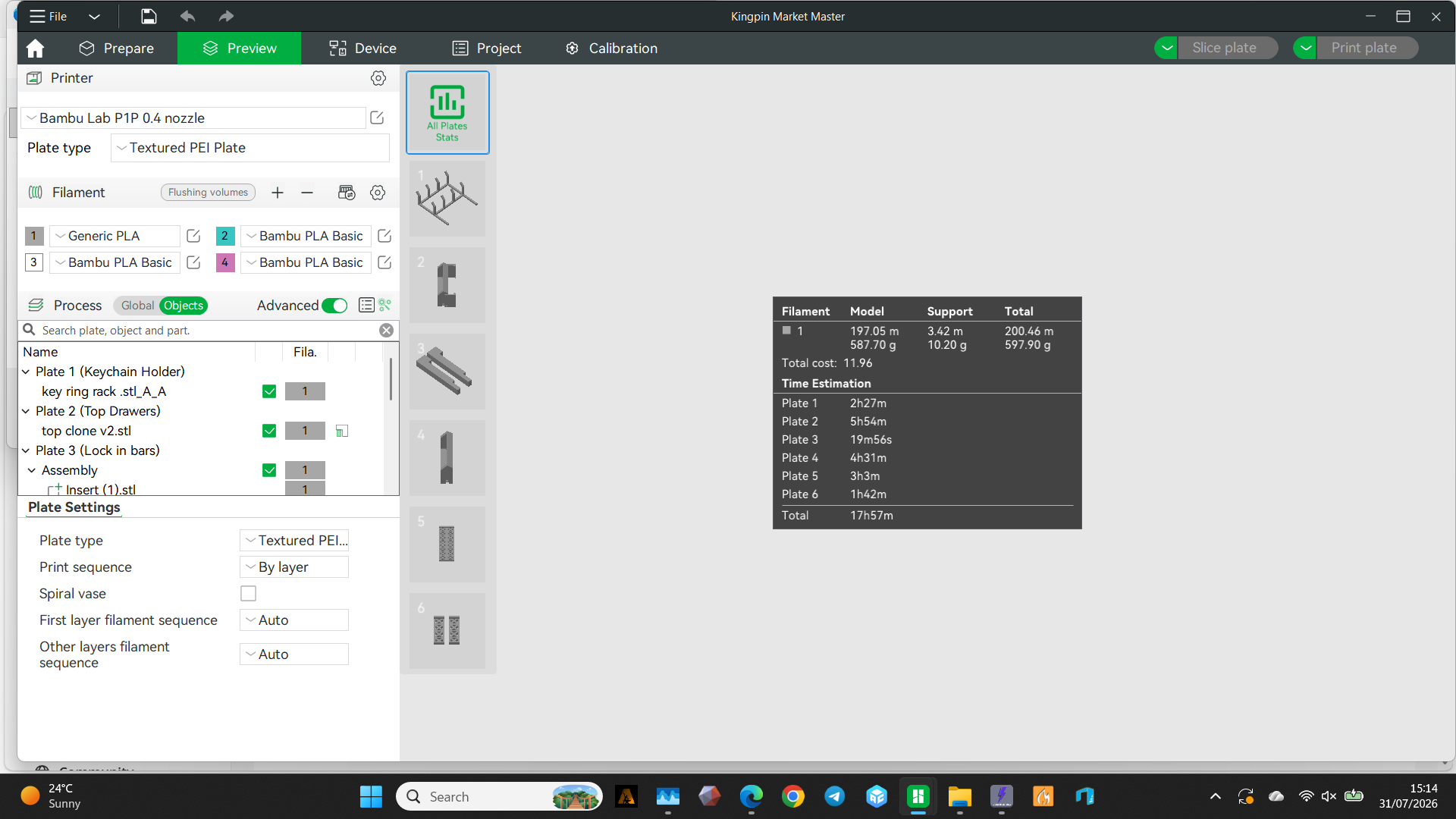Open the File menu dropdown arrow
1456x819 pixels.
94,16
